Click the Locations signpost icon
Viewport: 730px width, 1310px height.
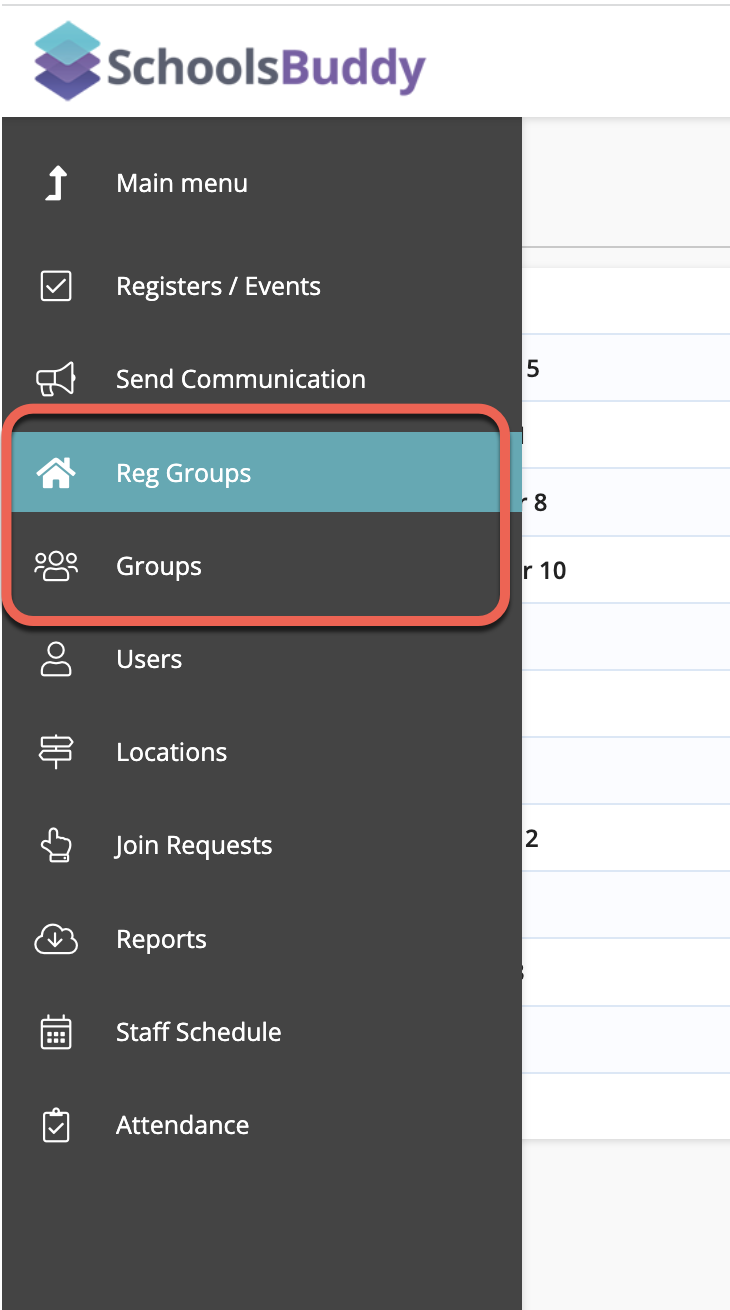(x=56, y=752)
